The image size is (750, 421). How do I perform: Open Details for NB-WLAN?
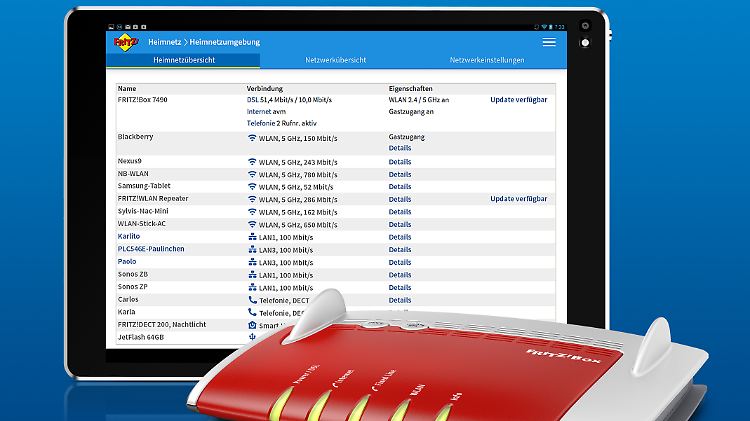pyautogui.click(x=400, y=174)
